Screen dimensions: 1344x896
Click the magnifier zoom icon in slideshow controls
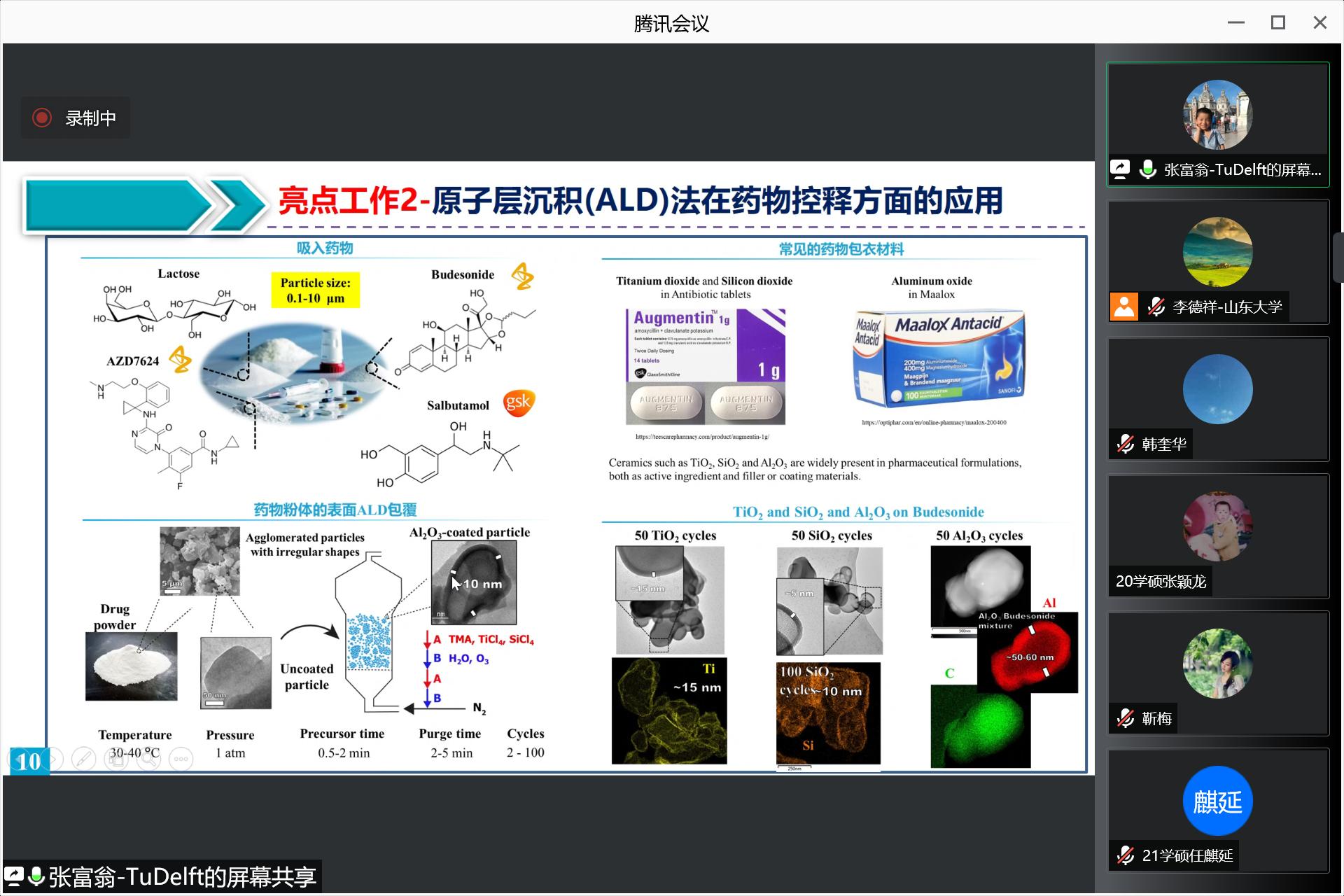pyautogui.click(x=148, y=759)
